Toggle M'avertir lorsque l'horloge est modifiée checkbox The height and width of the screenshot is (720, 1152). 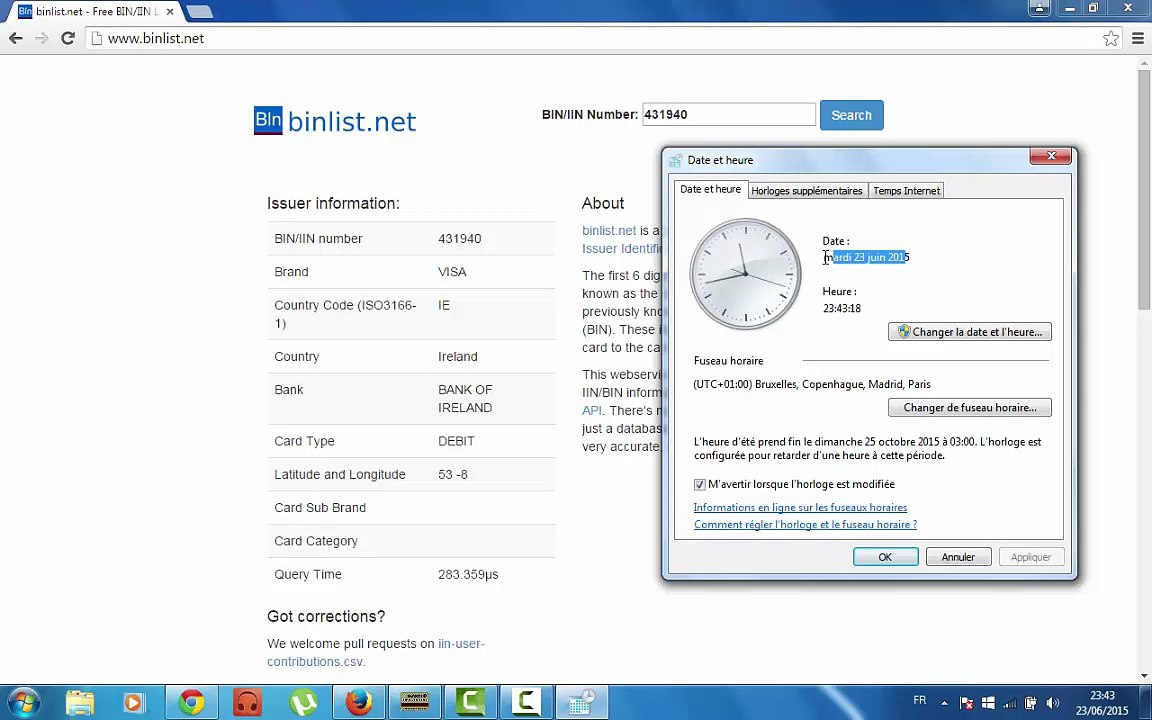pyautogui.click(x=699, y=485)
